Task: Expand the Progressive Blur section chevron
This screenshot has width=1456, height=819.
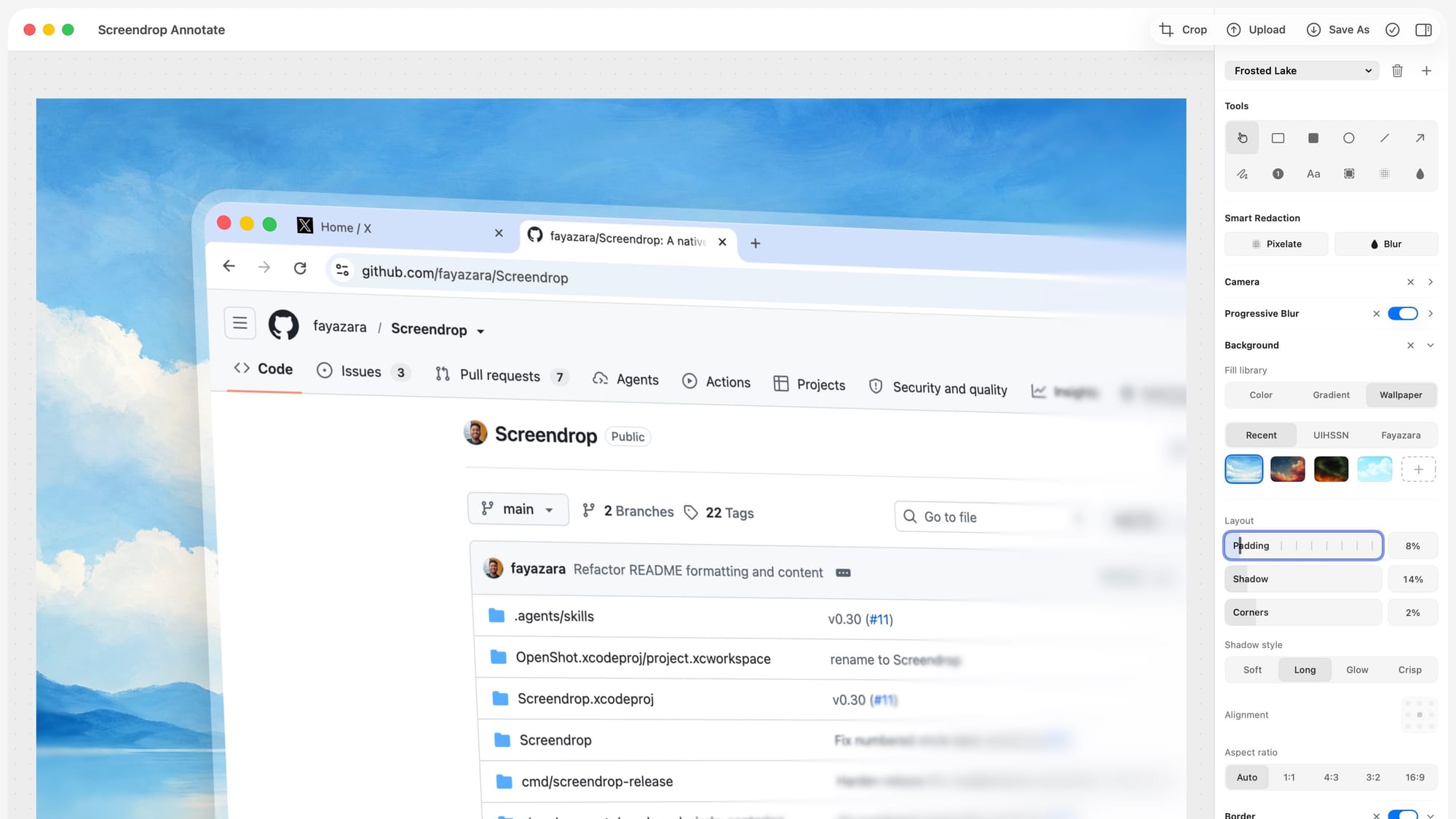Action: [x=1431, y=314]
